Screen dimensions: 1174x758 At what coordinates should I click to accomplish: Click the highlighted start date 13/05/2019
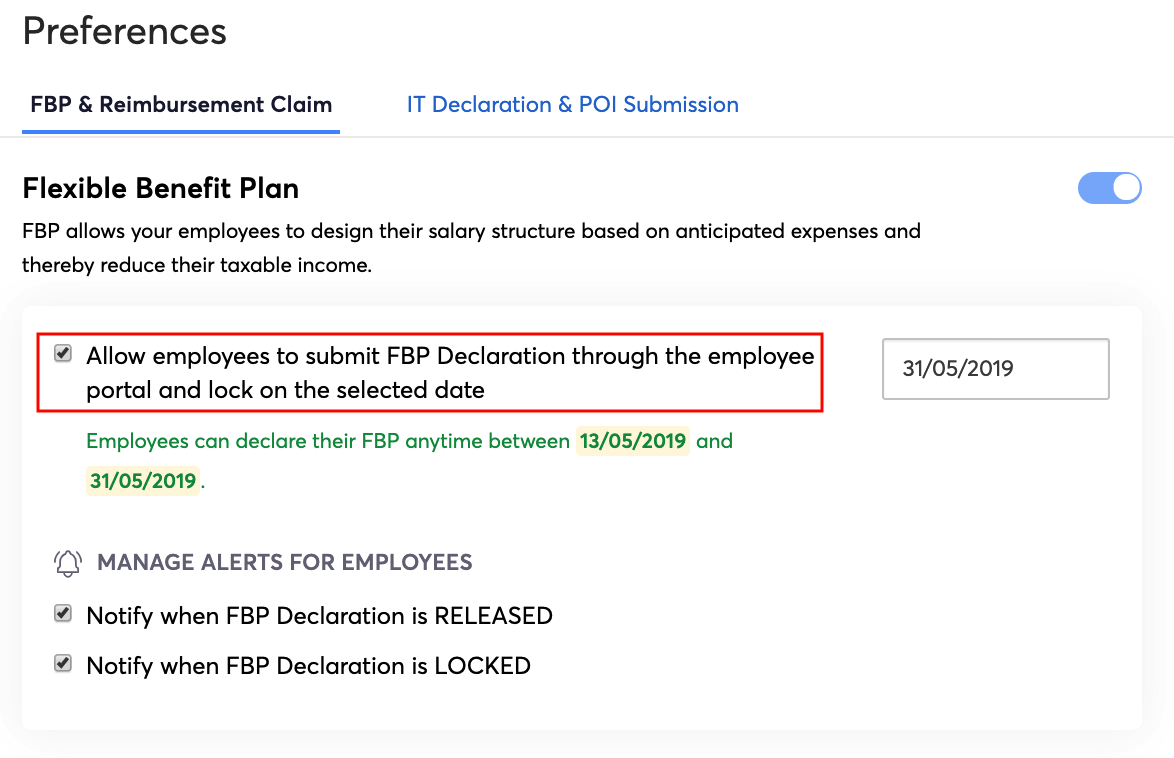(x=632, y=440)
